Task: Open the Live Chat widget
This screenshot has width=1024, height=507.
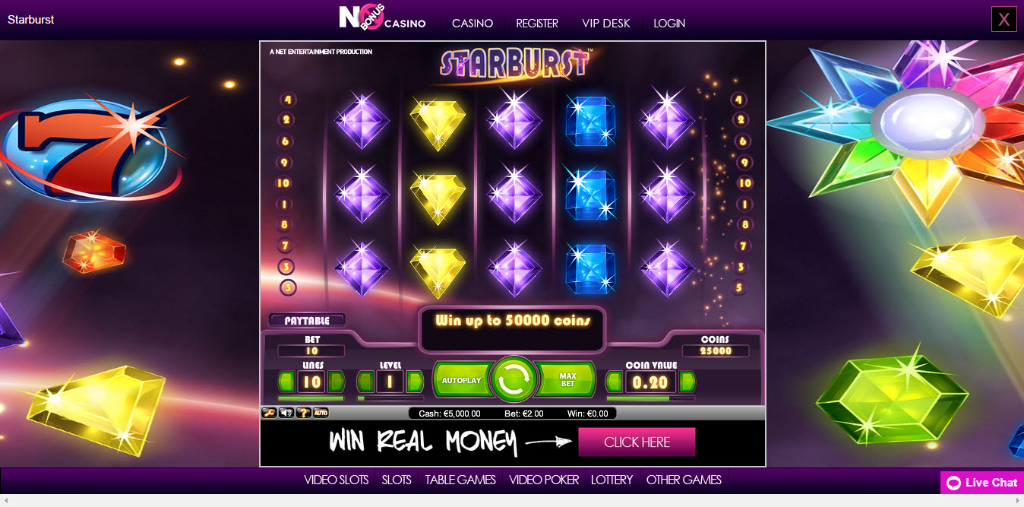Action: click(x=982, y=483)
